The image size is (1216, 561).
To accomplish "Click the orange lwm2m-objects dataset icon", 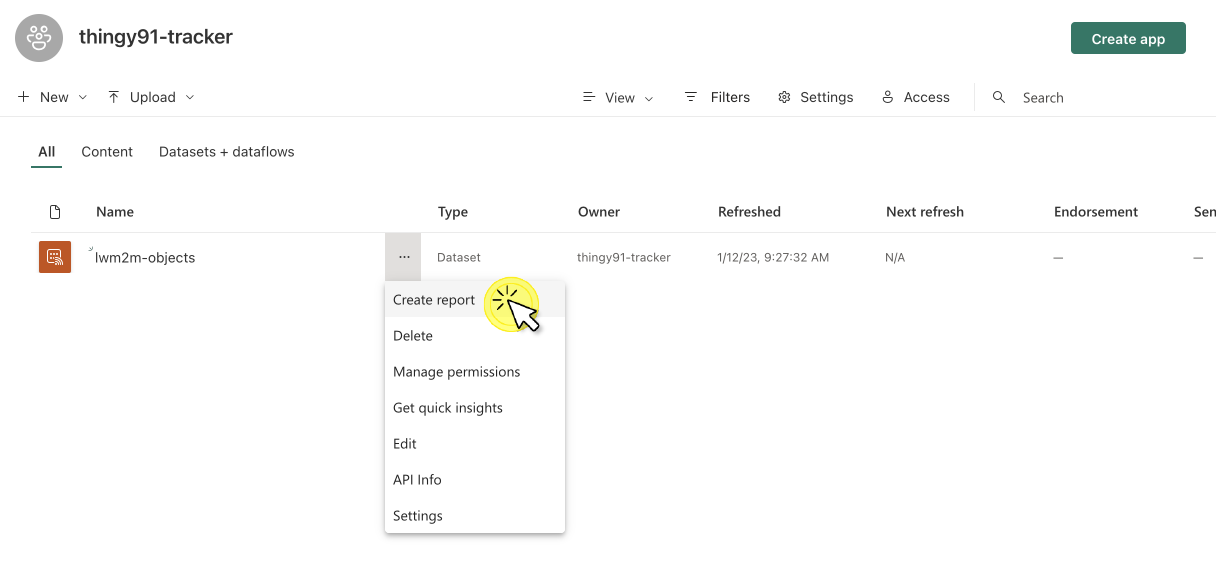I will point(55,257).
